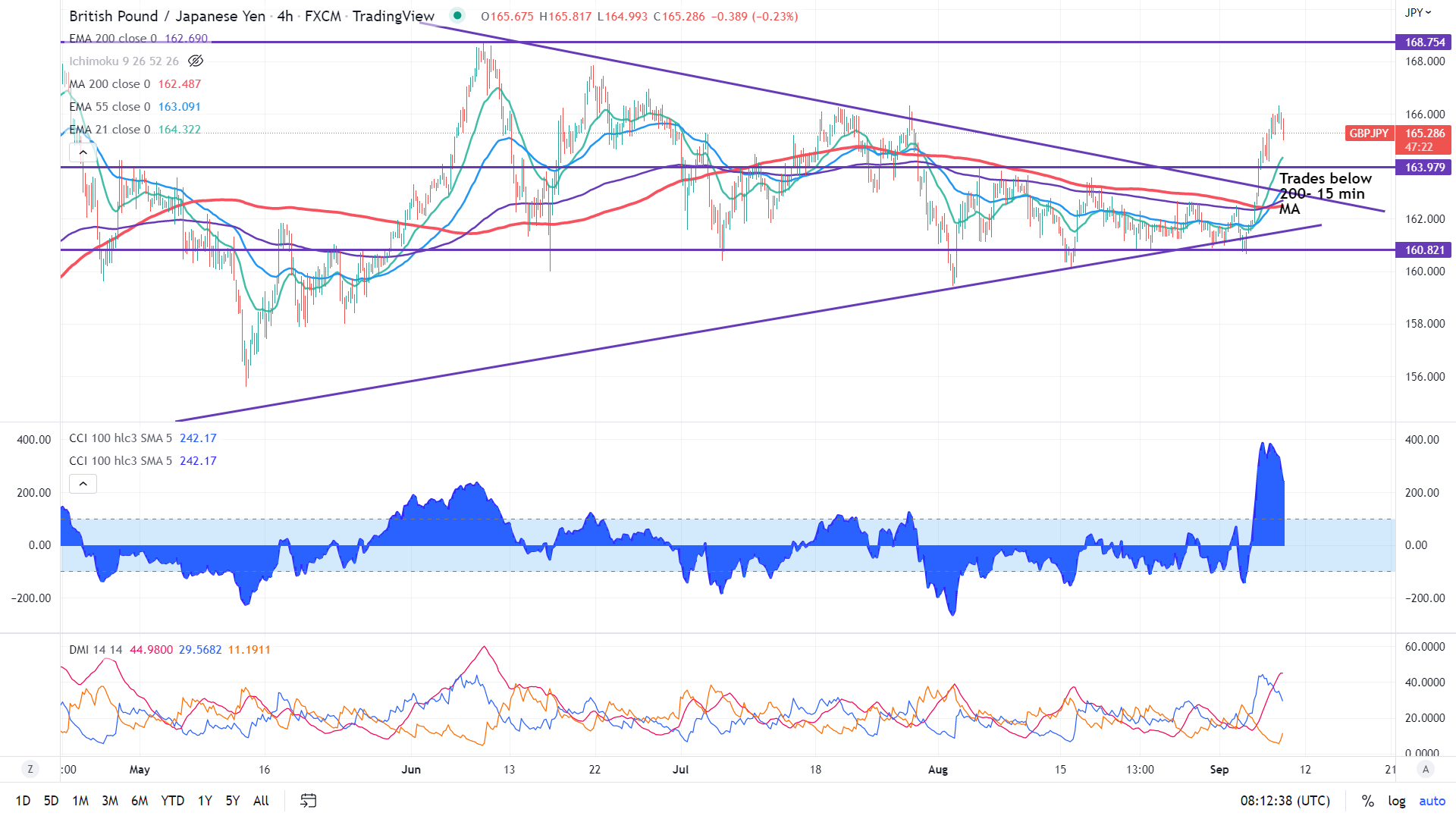Image resolution: width=1456 pixels, height=819 pixels.
Task: Toggle percent scale mode
Action: 1367,801
